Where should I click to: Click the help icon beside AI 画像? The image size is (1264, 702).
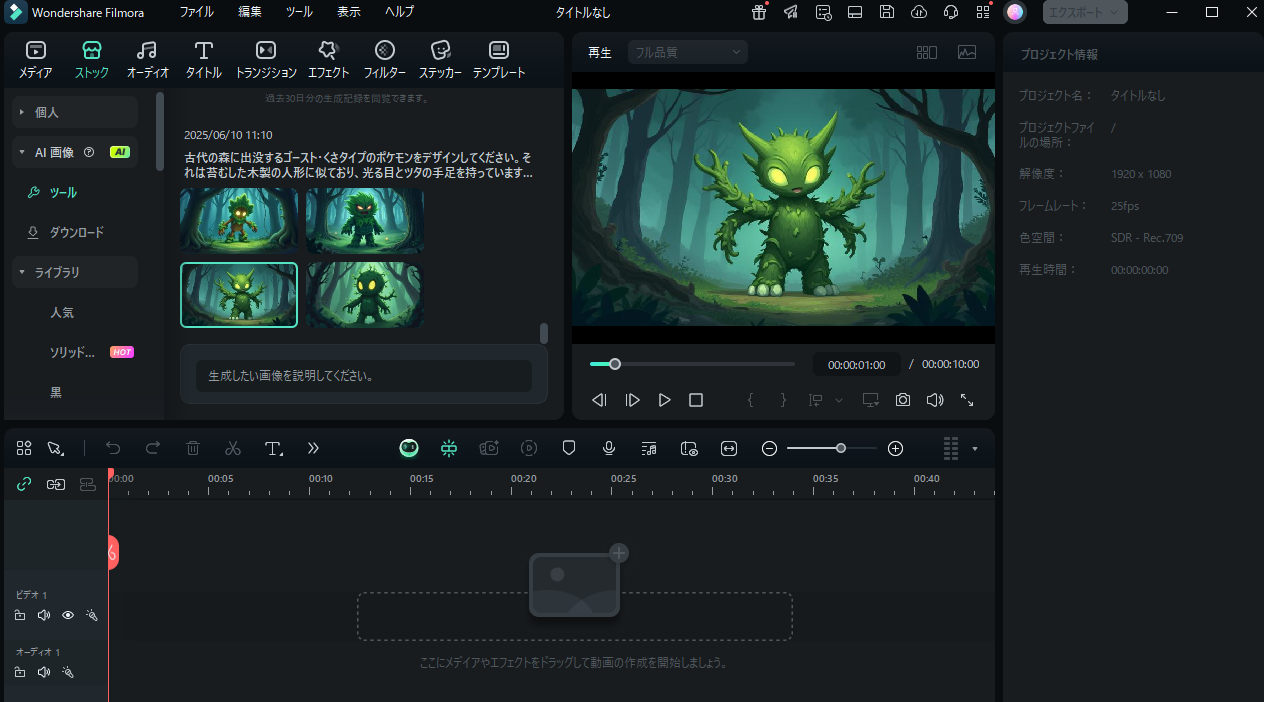(x=89, y=152)
